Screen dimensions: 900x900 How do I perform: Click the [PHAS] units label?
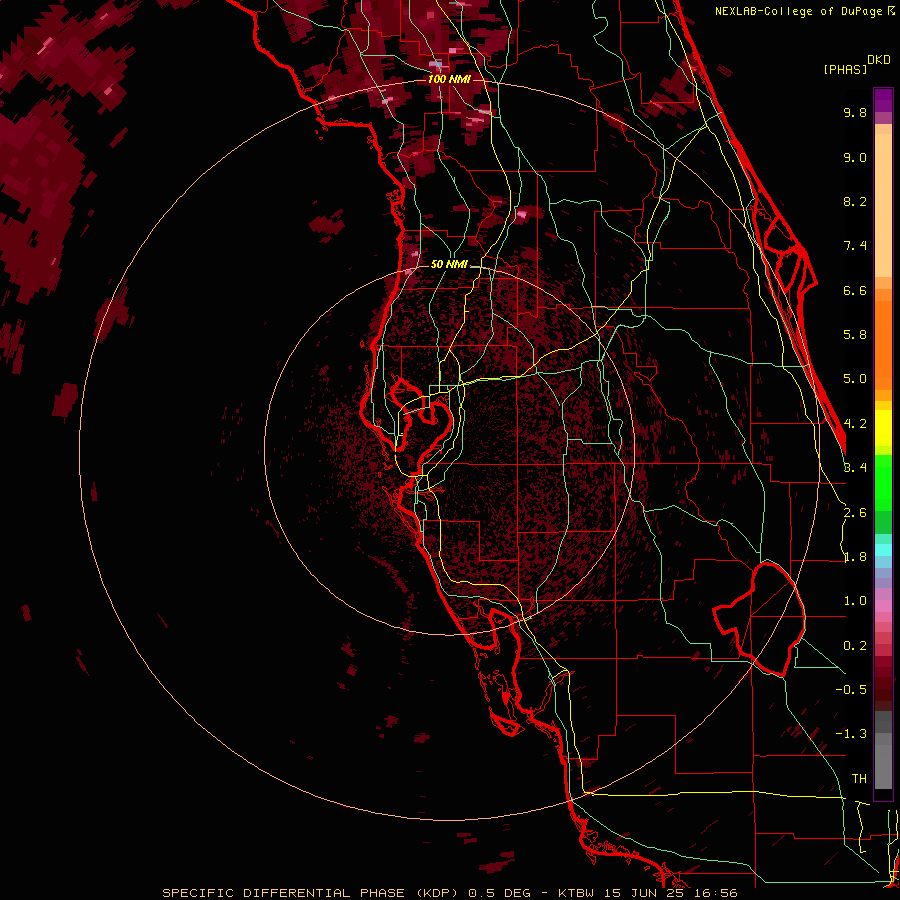tap(845, 69)
